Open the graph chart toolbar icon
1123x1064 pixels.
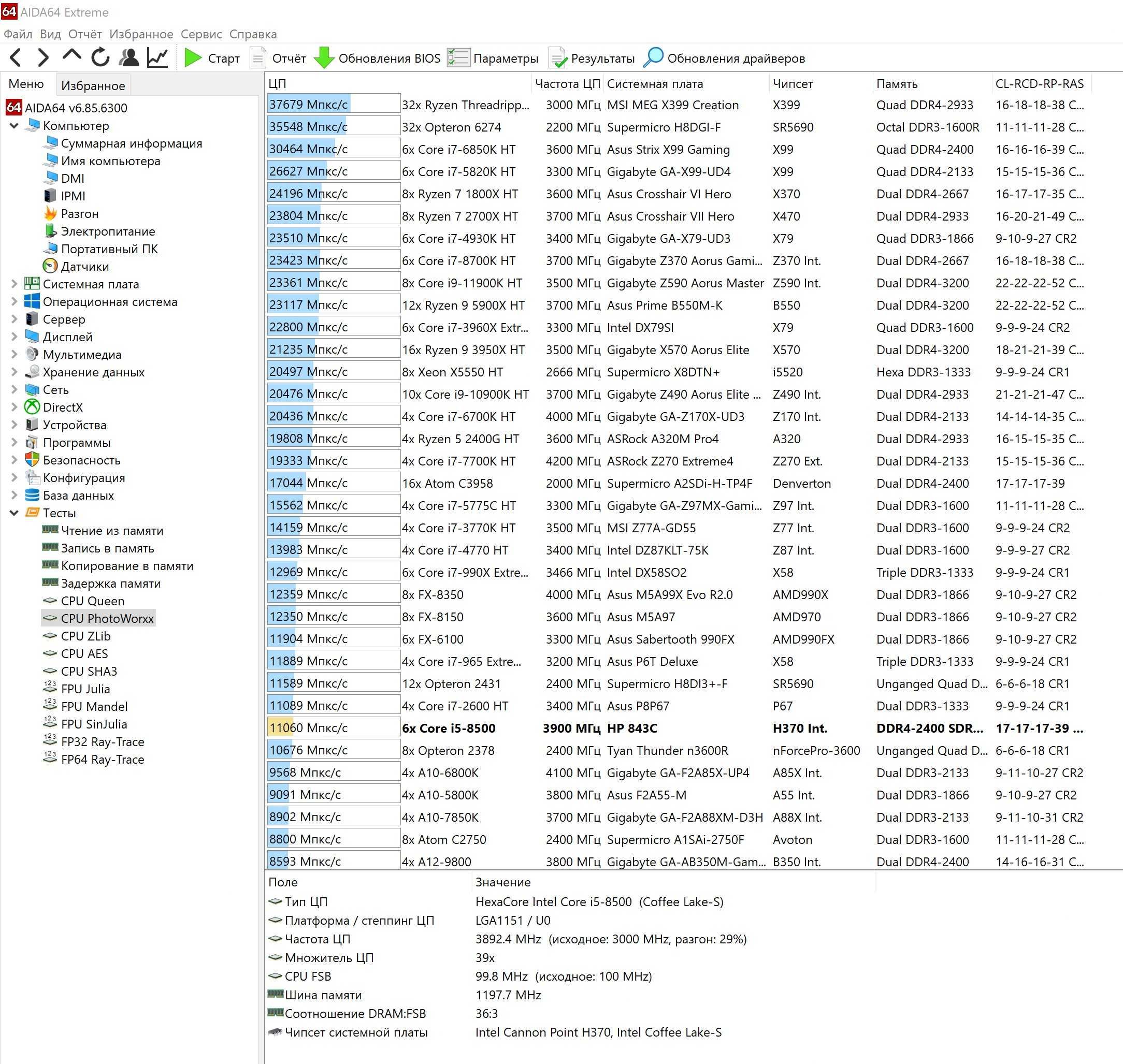point(158,57)
